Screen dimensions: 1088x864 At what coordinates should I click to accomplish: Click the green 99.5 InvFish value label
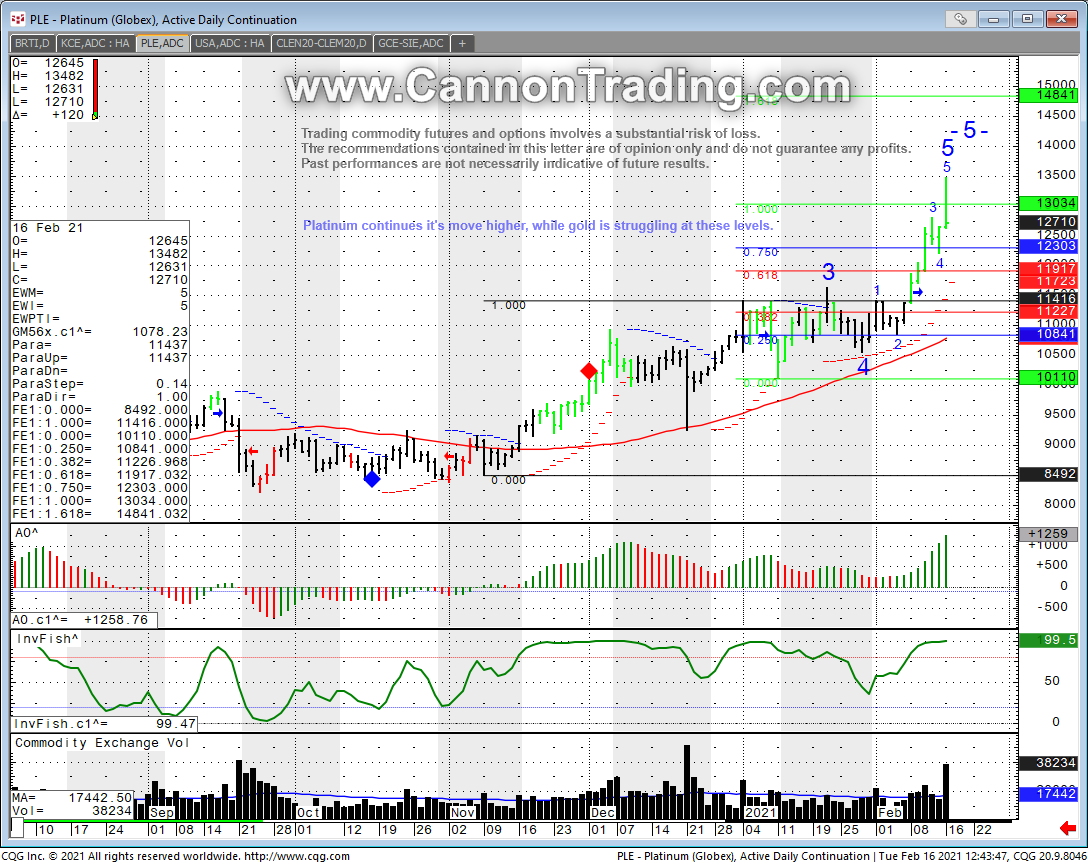(x=1048, y=640)
